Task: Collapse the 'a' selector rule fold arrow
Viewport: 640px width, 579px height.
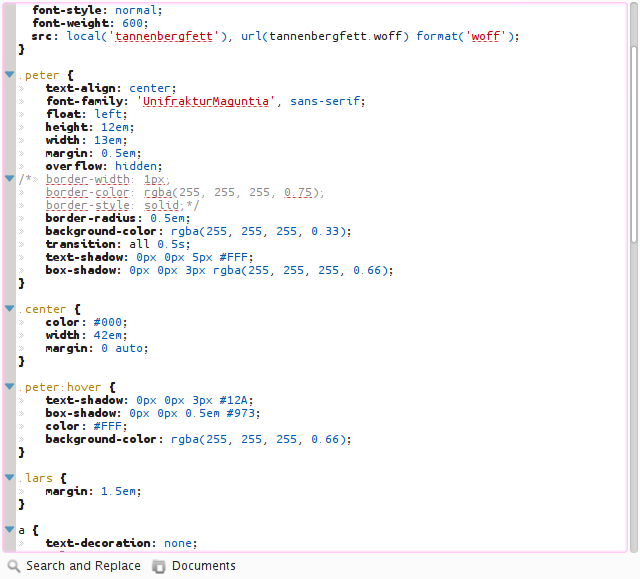Action: click(10, 530)
